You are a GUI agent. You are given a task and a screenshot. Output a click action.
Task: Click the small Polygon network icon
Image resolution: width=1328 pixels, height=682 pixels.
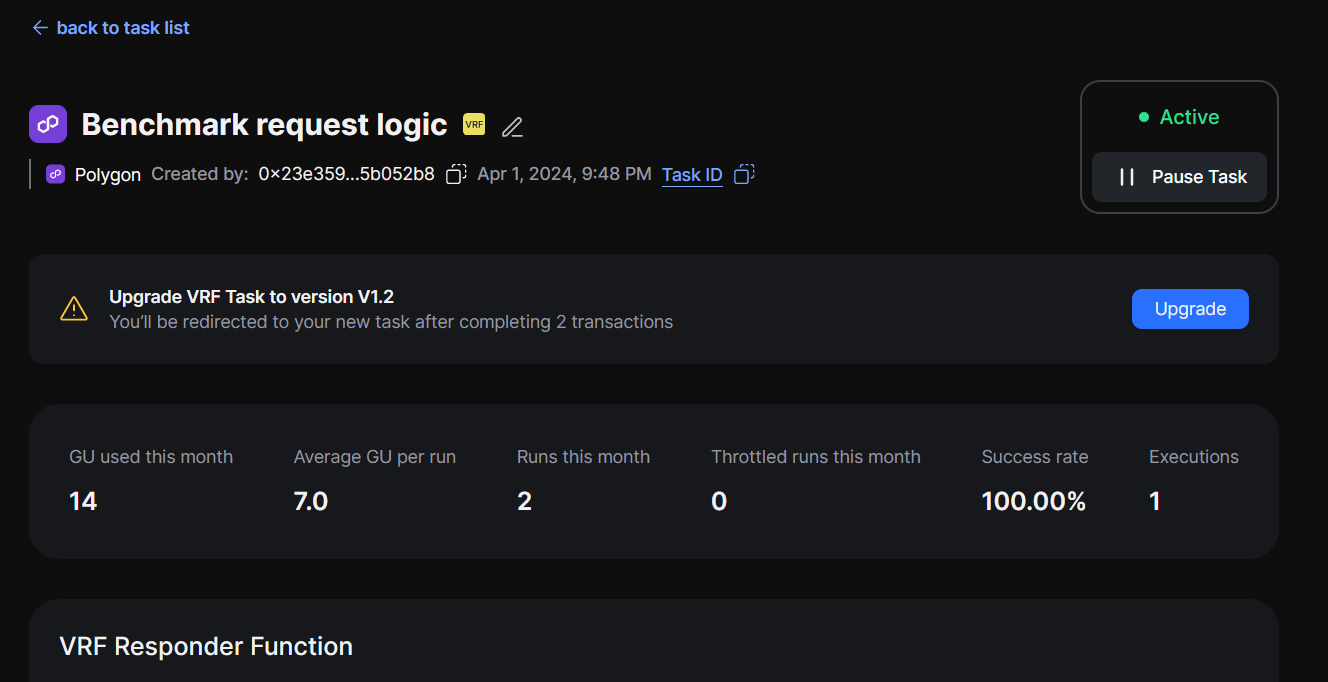pos(55,174)
